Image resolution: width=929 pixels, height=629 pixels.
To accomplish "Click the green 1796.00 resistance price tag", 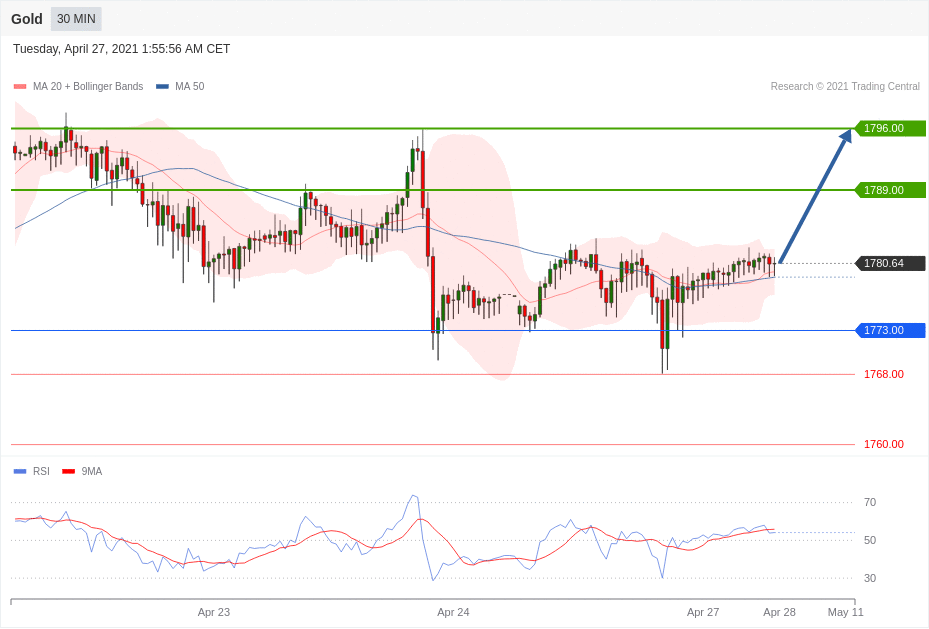I will 889,128.
